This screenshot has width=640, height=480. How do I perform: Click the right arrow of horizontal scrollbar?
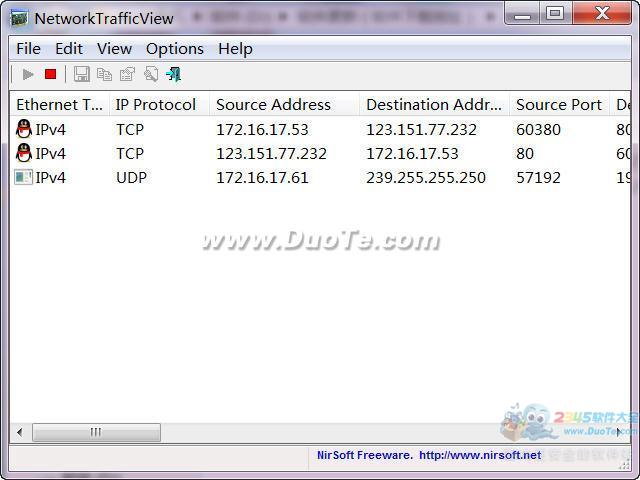[x=619, y=432]
